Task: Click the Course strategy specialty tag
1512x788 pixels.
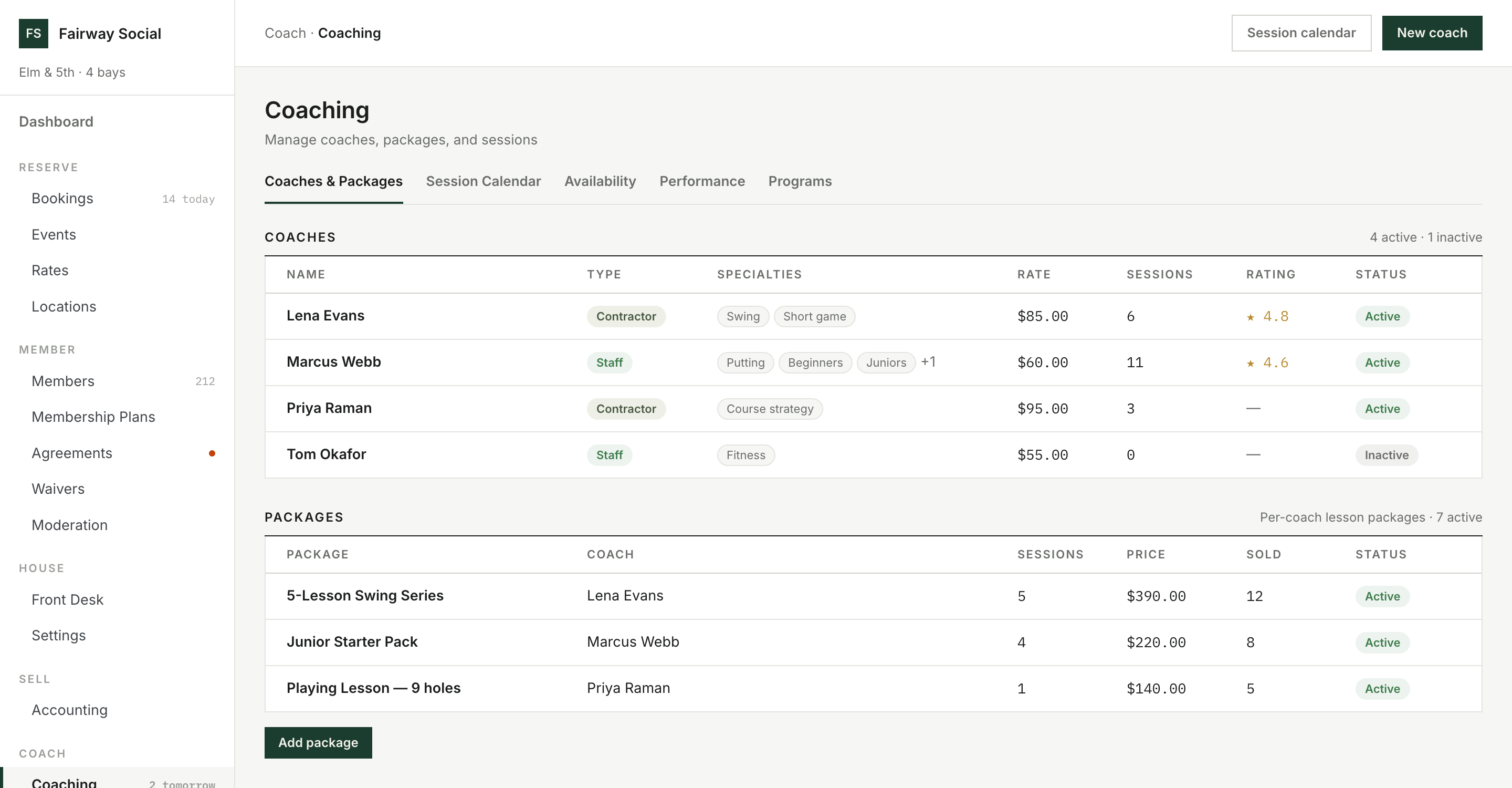Action: point(770,408)
